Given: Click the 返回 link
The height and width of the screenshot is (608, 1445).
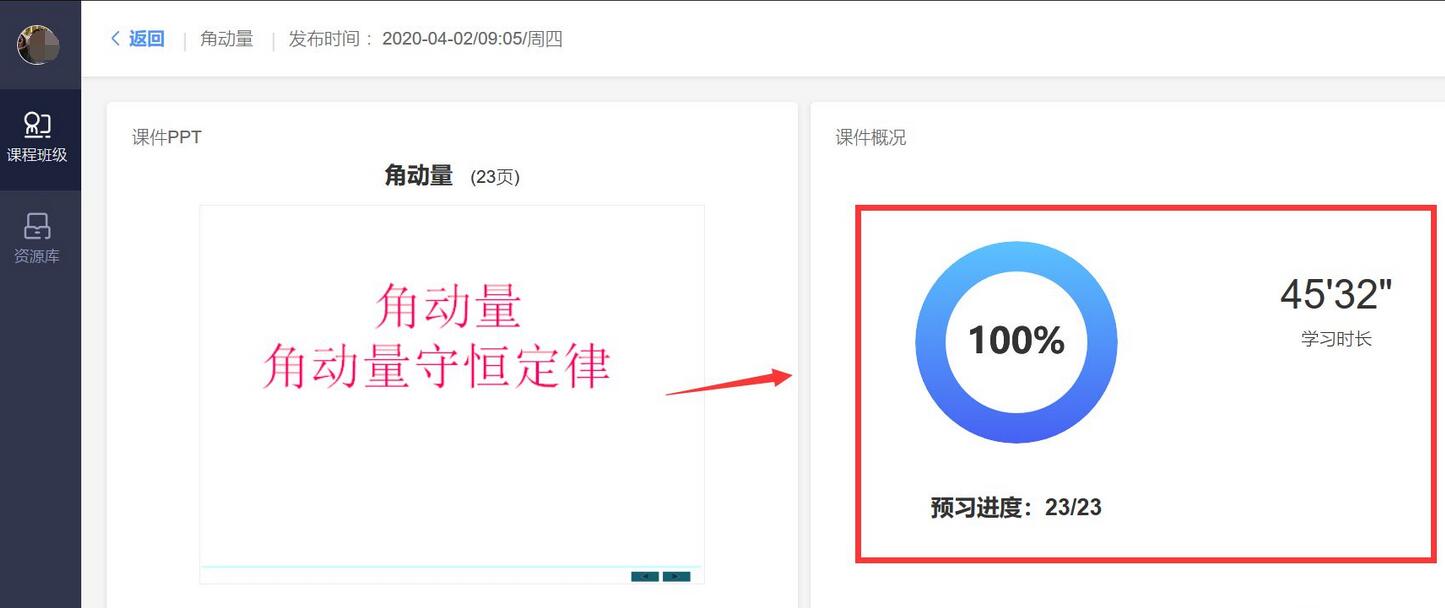Looking at the screenshot, I should (146, 39).
